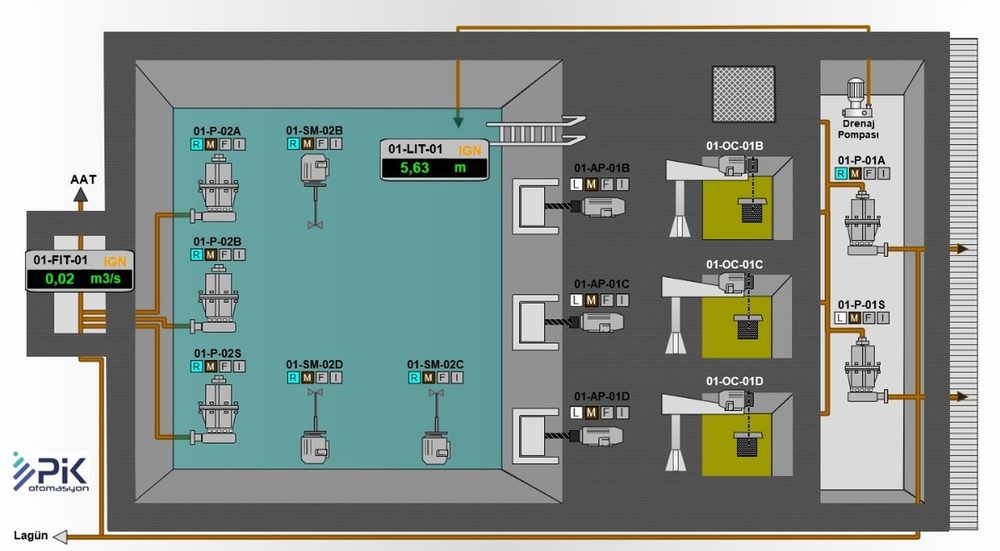Select the 01-P-02B pump icon

[x=217, y=300]
